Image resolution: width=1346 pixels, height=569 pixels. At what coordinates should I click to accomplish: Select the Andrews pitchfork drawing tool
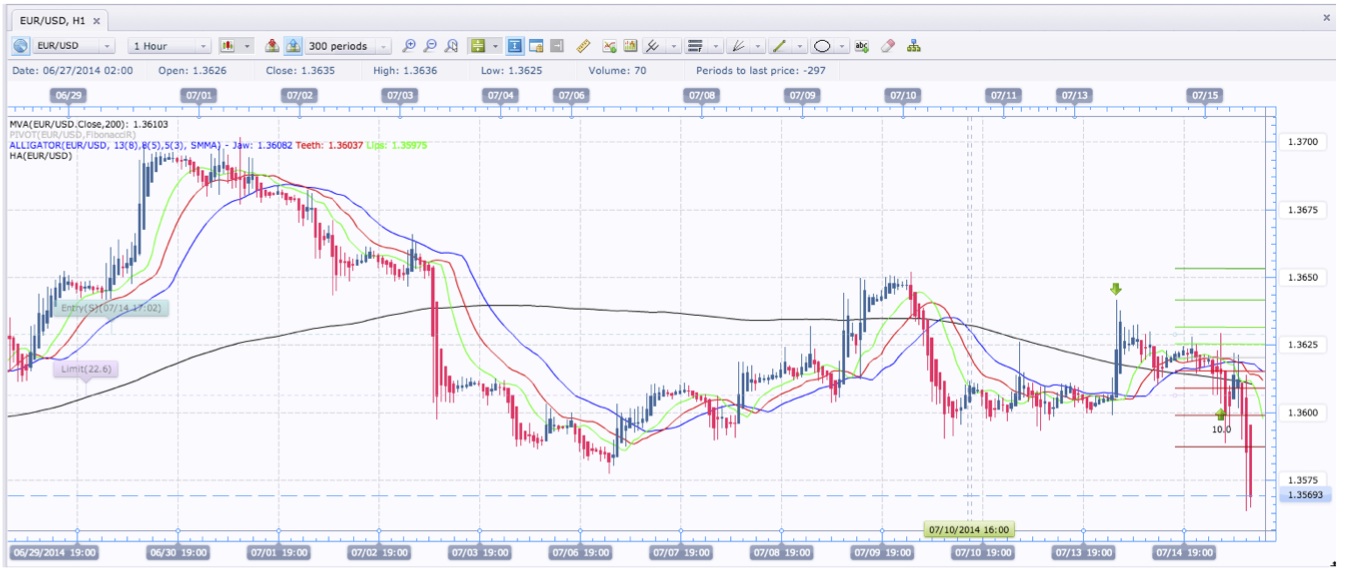click(x=653, y=46)
